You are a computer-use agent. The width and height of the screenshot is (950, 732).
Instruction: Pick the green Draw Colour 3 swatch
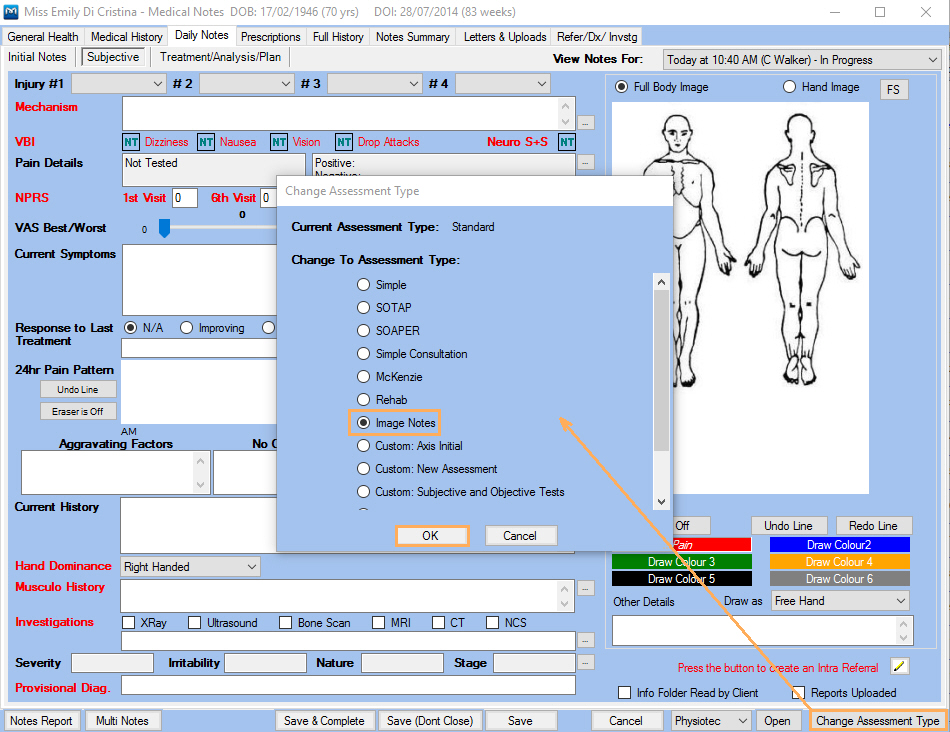[x=682, y=562]
